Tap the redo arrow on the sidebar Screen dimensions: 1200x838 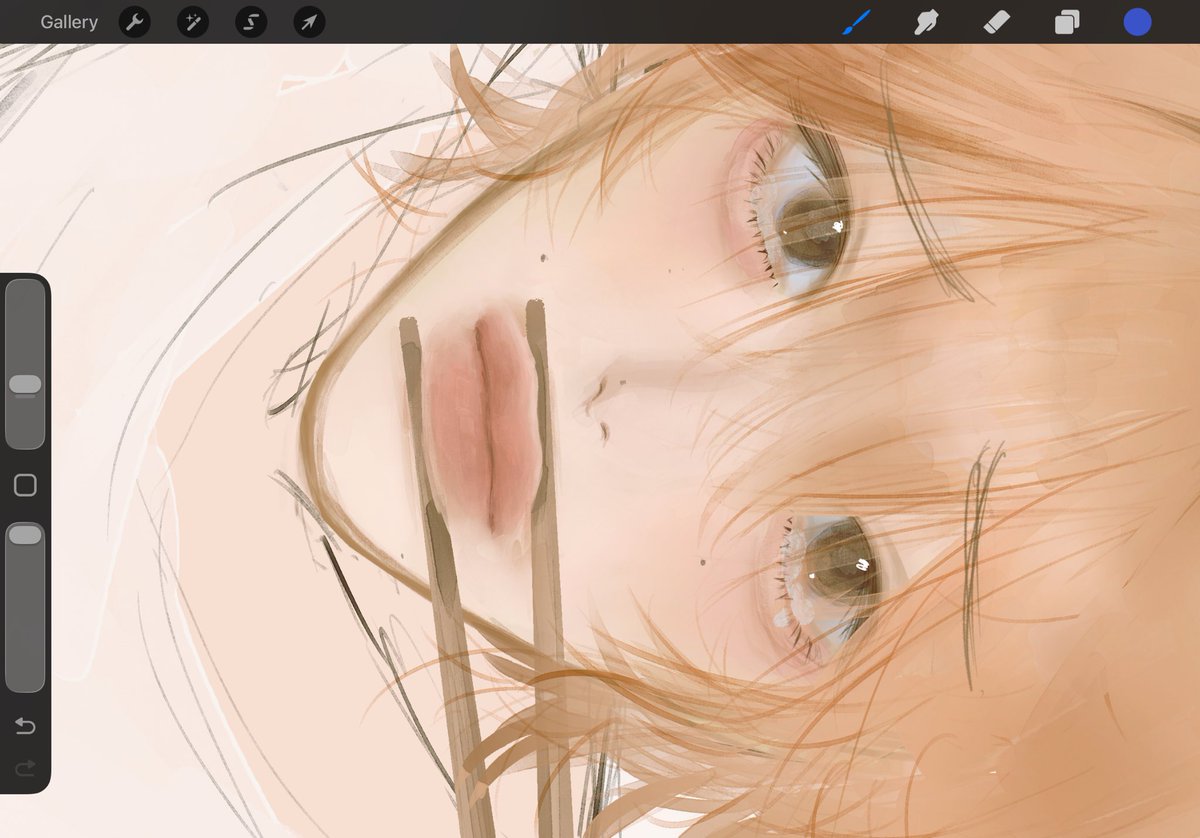pyautogui.click(x=24, y=769)
